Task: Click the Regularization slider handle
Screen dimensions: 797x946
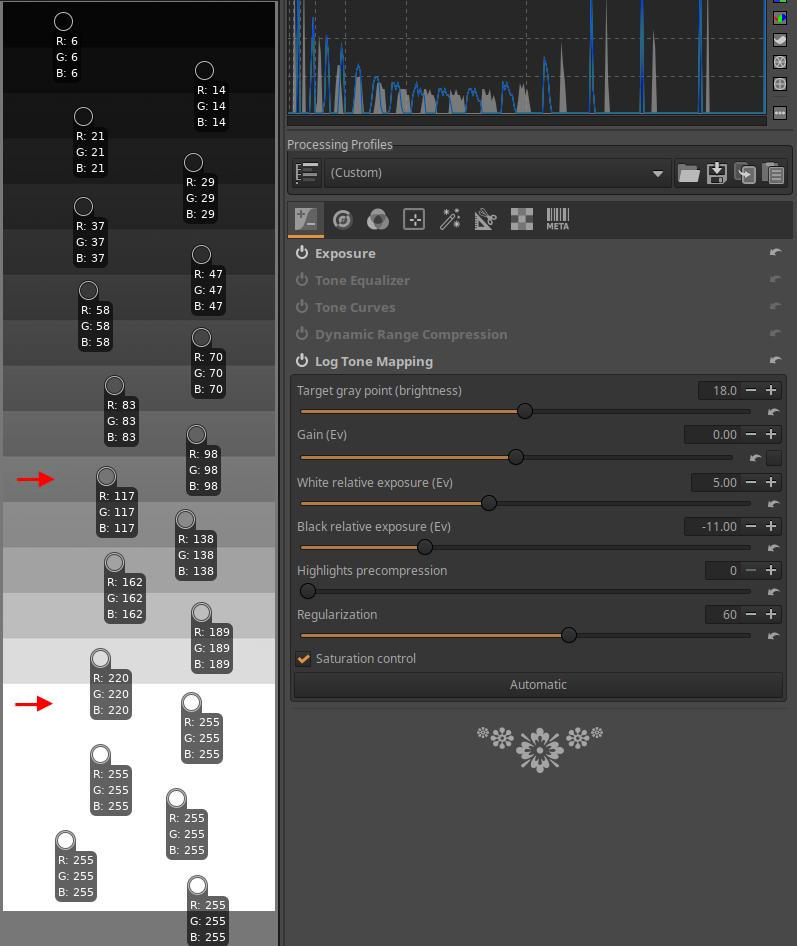Action: pos(569,635)
